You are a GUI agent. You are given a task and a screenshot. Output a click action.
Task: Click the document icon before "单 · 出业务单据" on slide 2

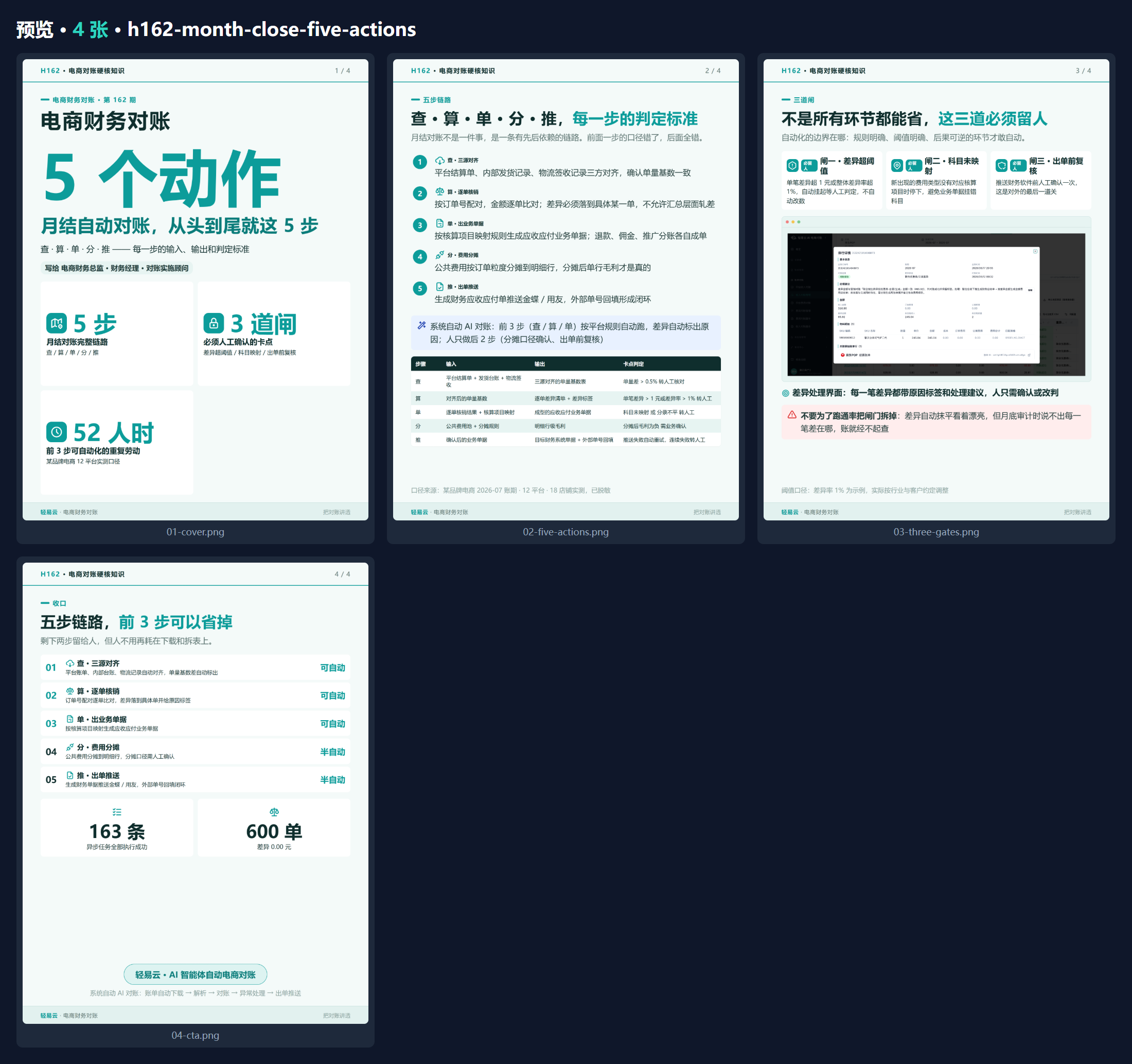[x=439, y=223]
